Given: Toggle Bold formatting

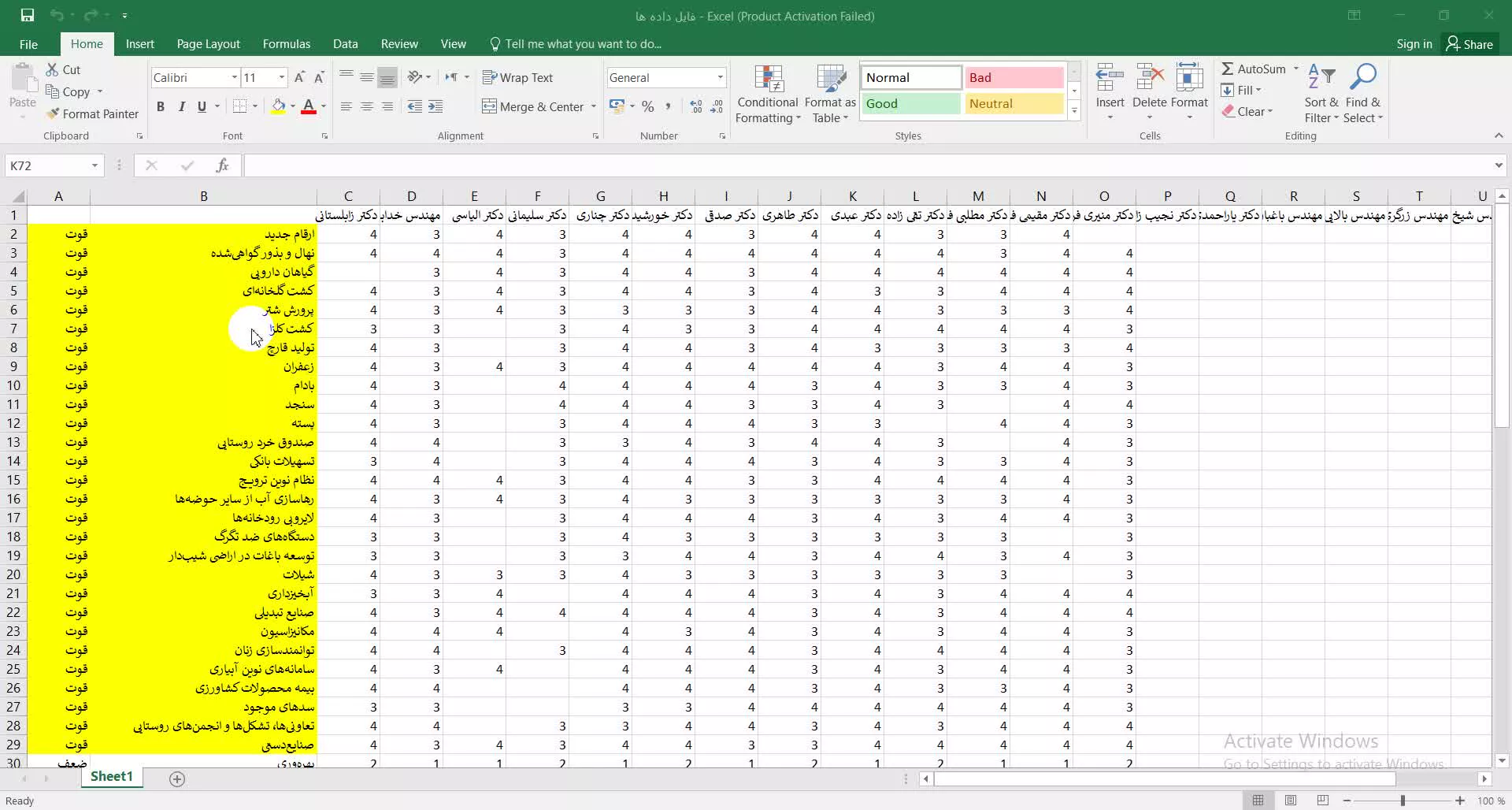Looking at the screenshot, I should (x=161, y=106).
